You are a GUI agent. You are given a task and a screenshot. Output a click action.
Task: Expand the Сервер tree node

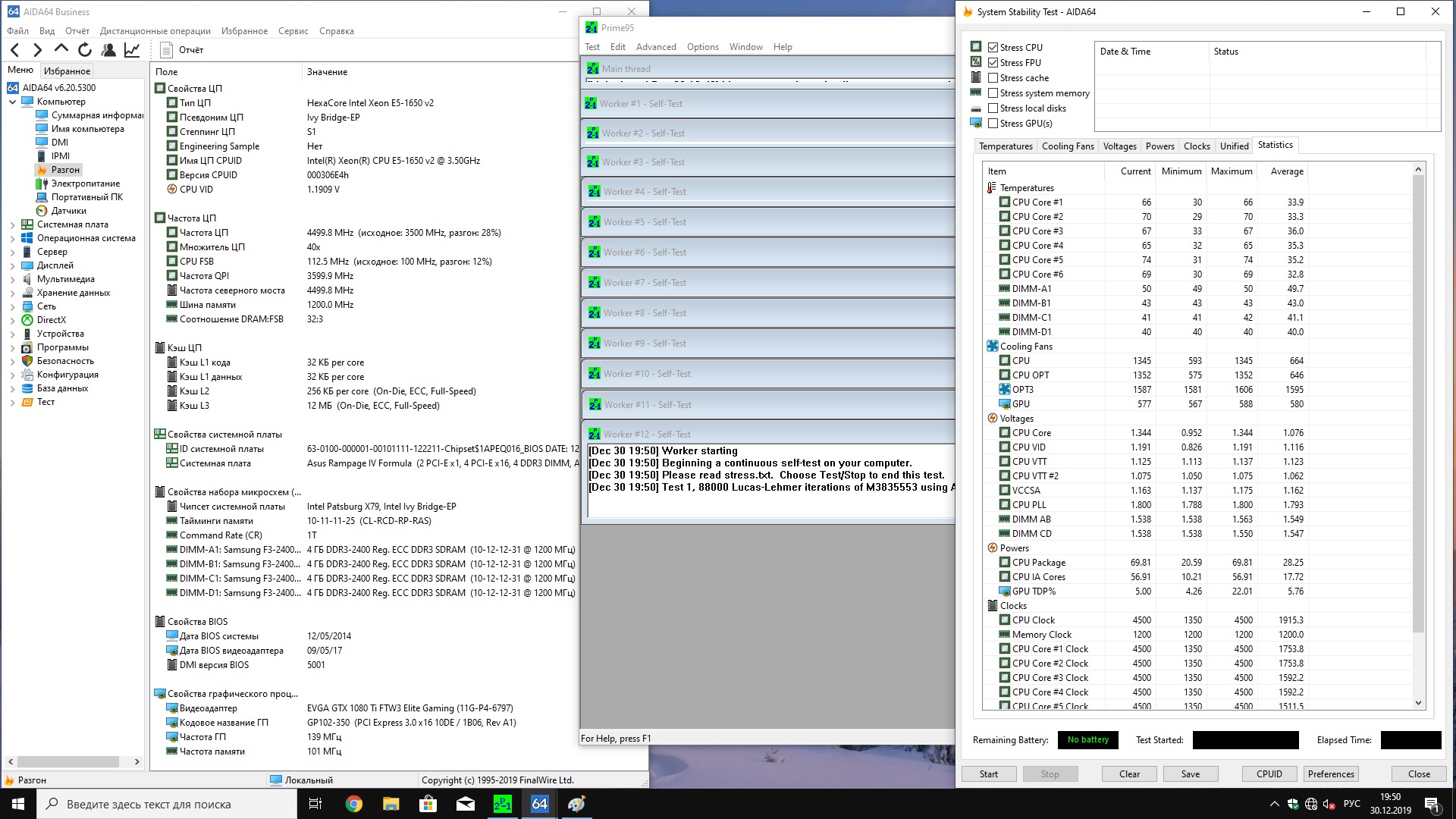pos(12,252)
